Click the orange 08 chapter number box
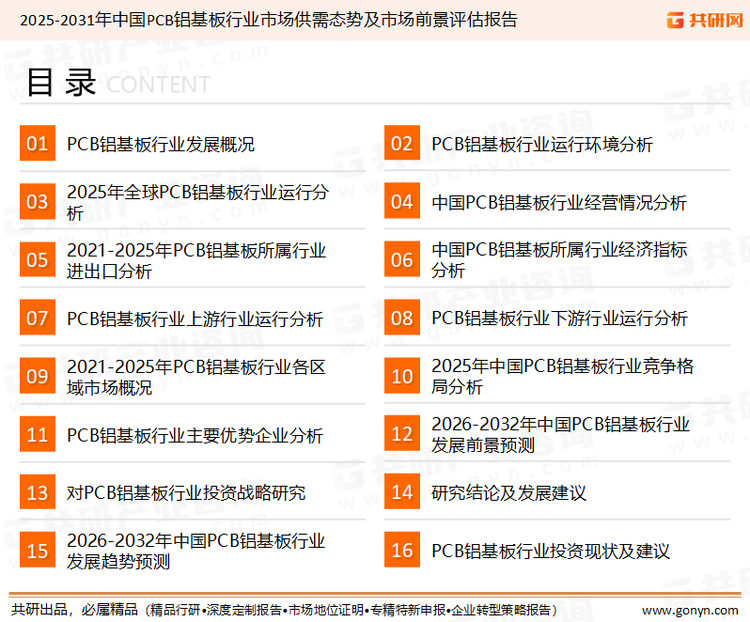 pos(402,318)
